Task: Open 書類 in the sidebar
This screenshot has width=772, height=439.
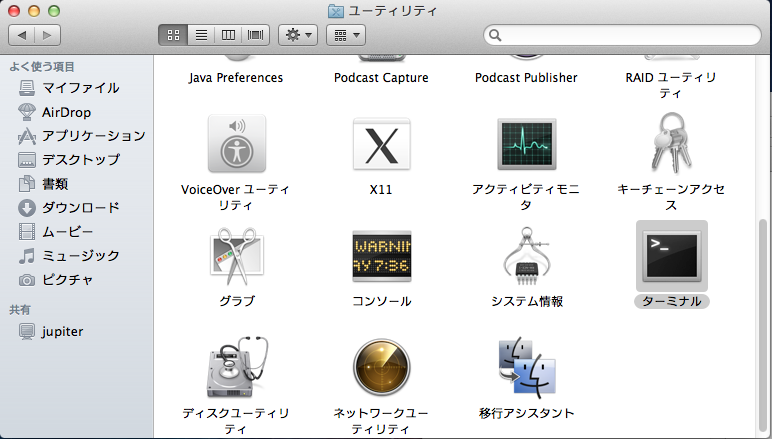Action: coord(77,184)
